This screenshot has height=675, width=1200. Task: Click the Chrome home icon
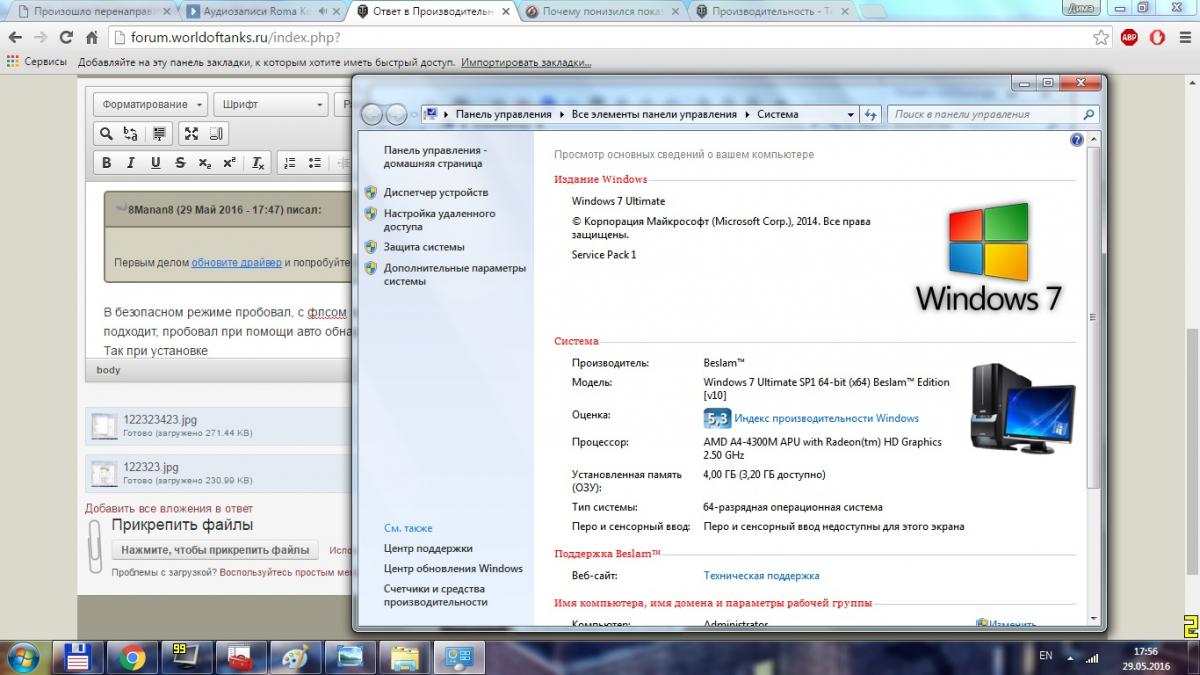click(x=92, y=37)
